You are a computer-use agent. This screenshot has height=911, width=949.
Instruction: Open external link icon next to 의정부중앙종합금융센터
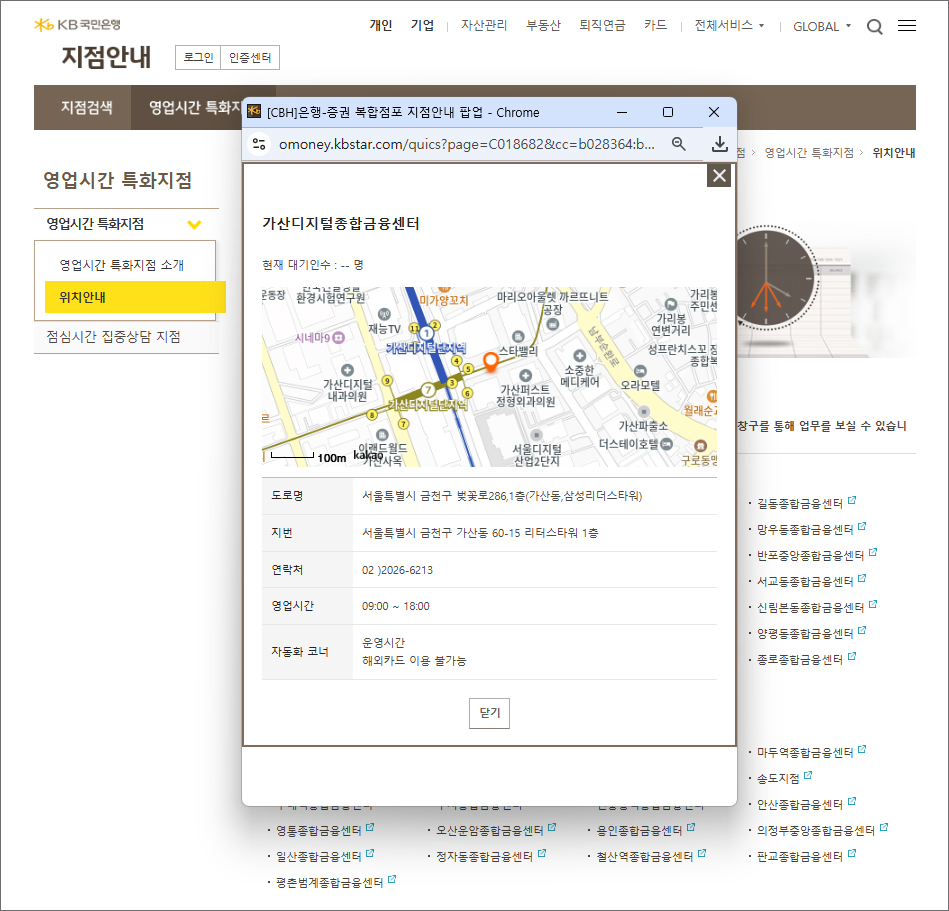[884, 827]
